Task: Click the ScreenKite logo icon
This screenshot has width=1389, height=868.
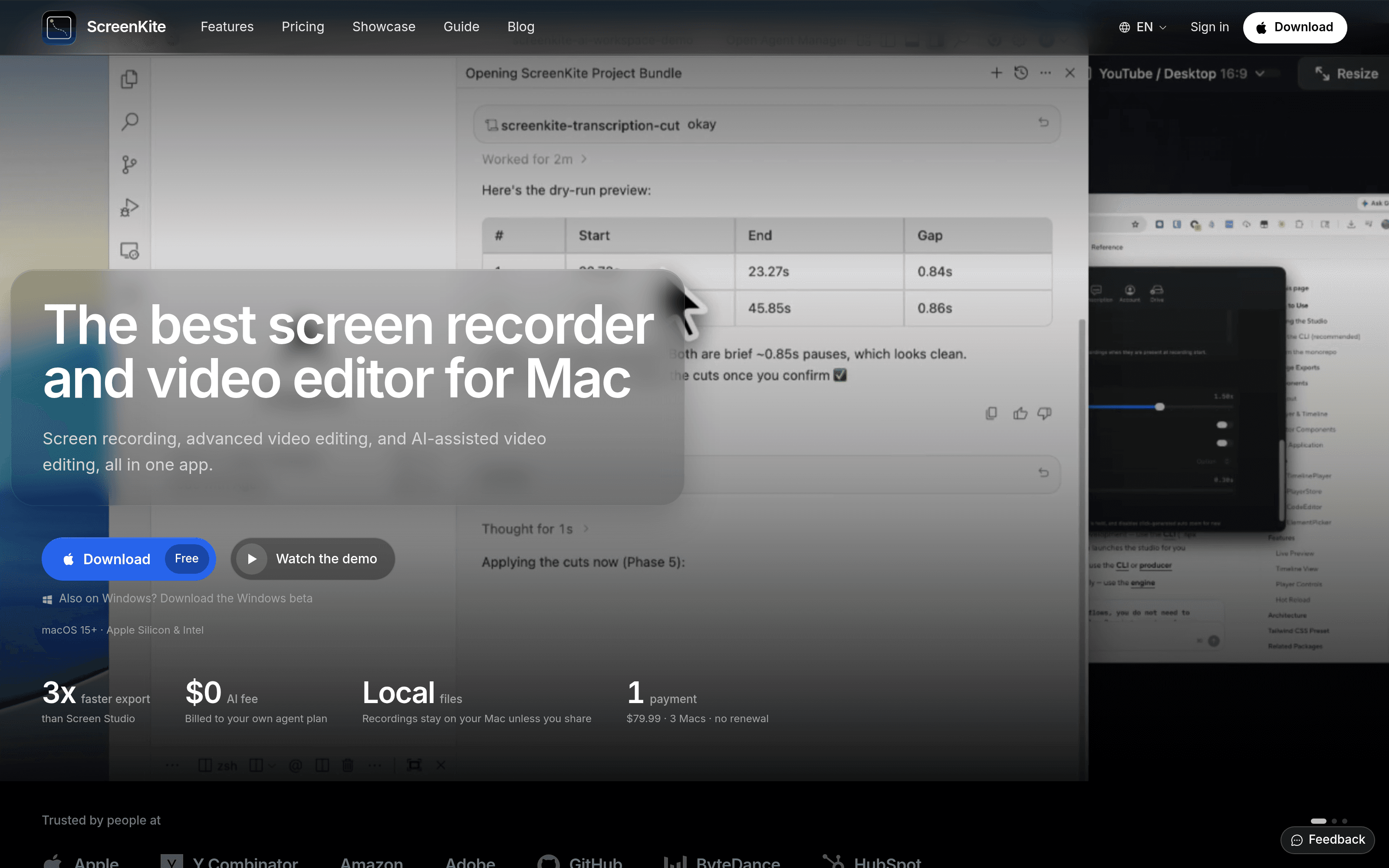Action: (x=59, y=27)
